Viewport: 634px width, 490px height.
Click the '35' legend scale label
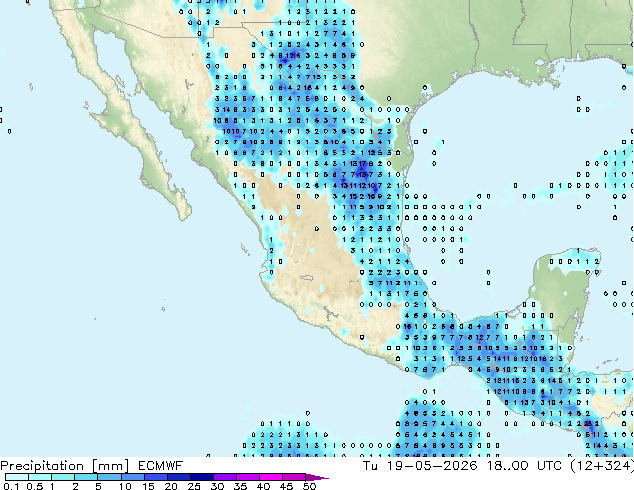(240, 486)
